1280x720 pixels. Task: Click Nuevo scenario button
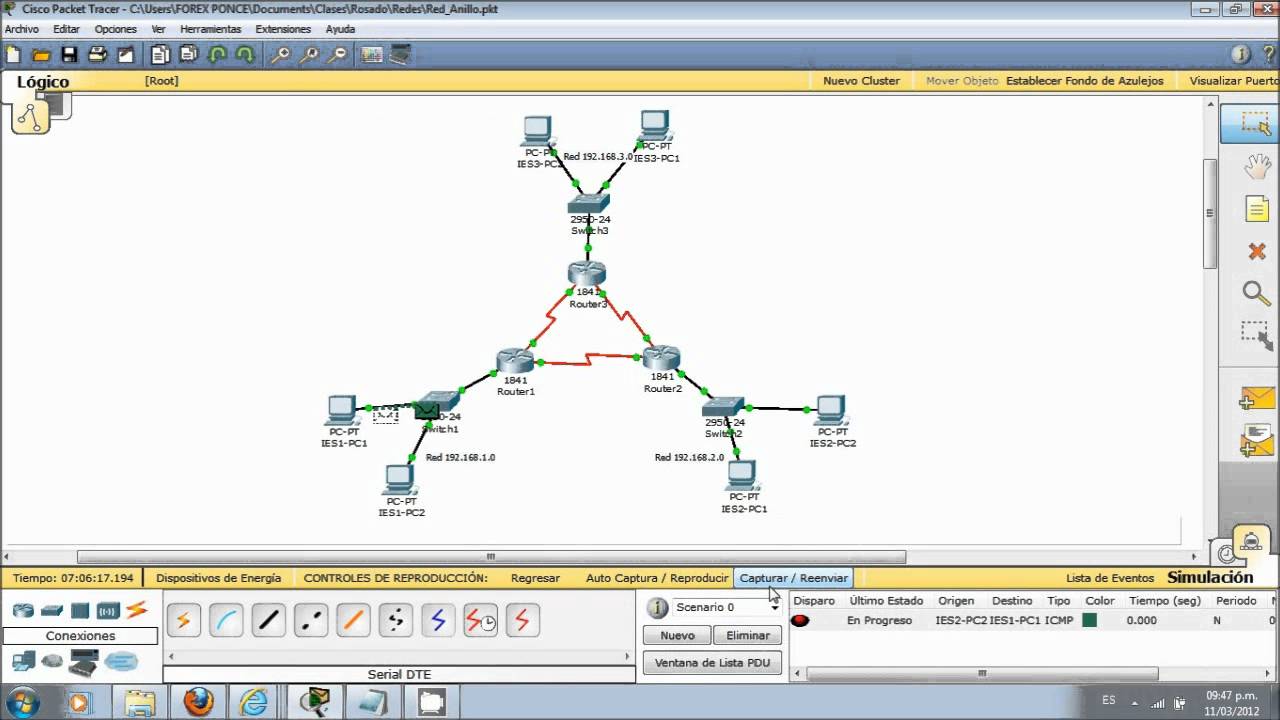[x=677, y=635]
